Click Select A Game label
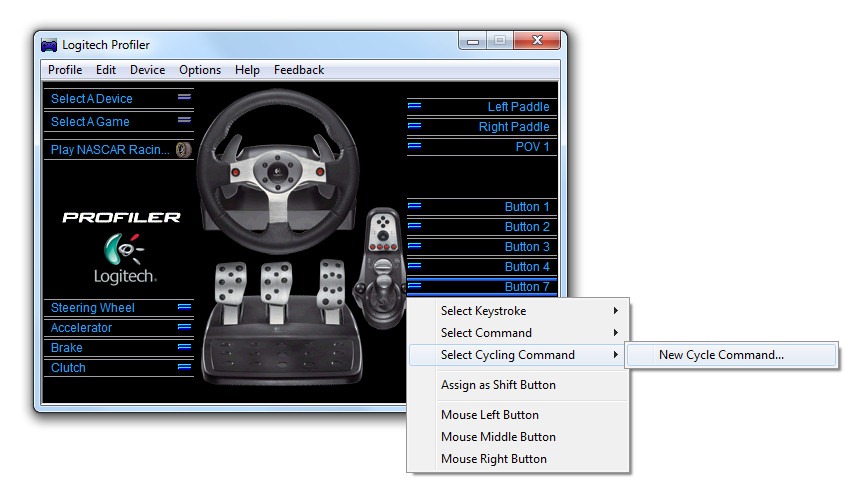867x501 pixels. [90, 122]
